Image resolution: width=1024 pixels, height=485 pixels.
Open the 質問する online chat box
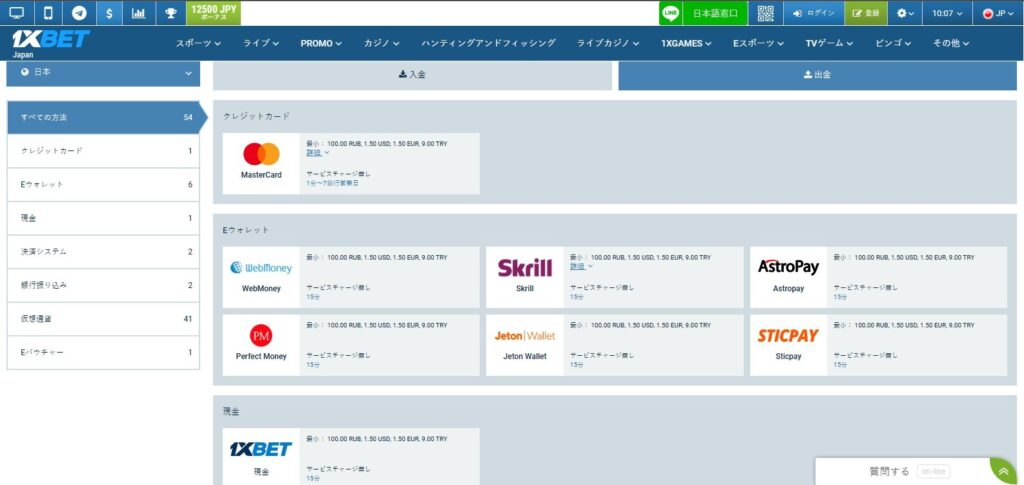coord(908,471)
